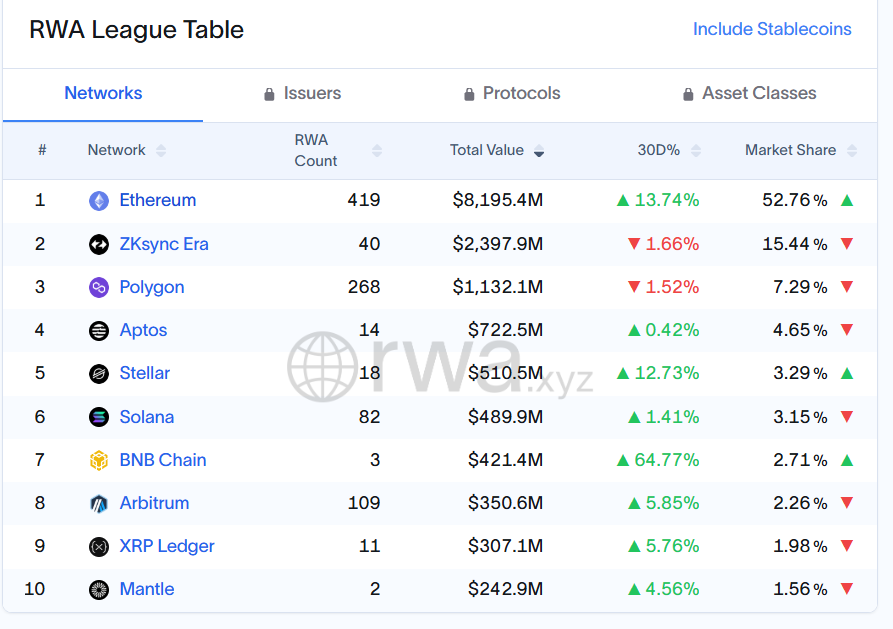The width and height of the screenshot is (893, 629).
Task: Click the $489.9M total value cell
Action: pyautogui.click(x=506, y=417)
